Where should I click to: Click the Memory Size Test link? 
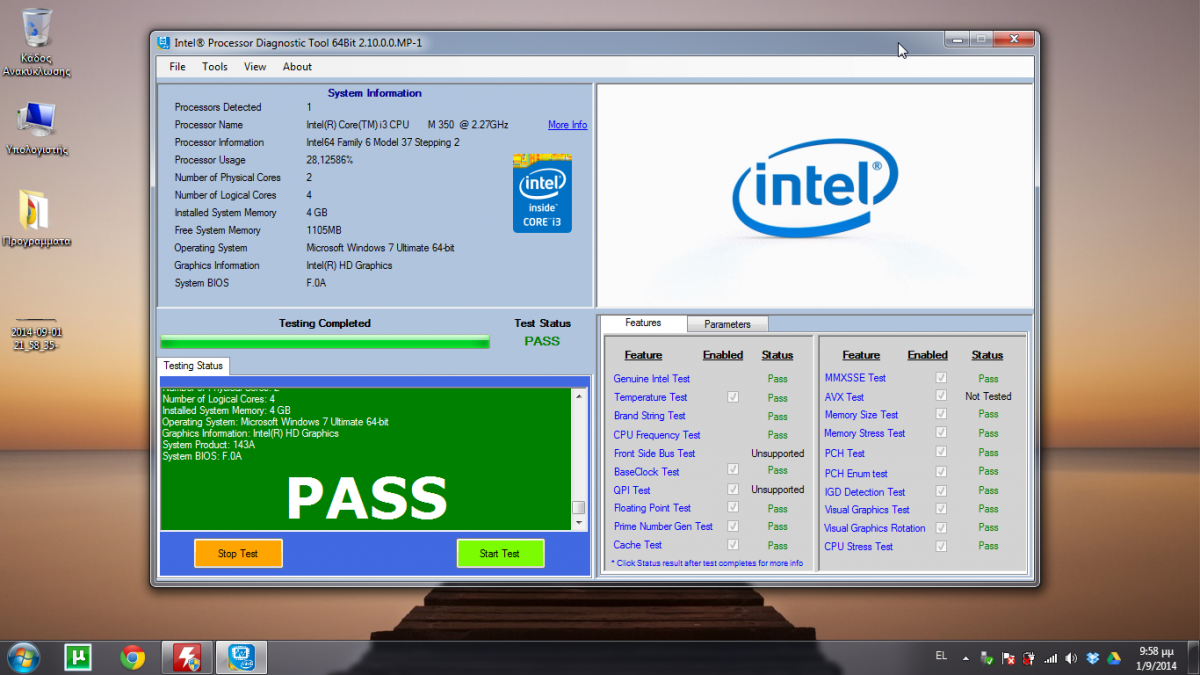(x=861, y=415)
